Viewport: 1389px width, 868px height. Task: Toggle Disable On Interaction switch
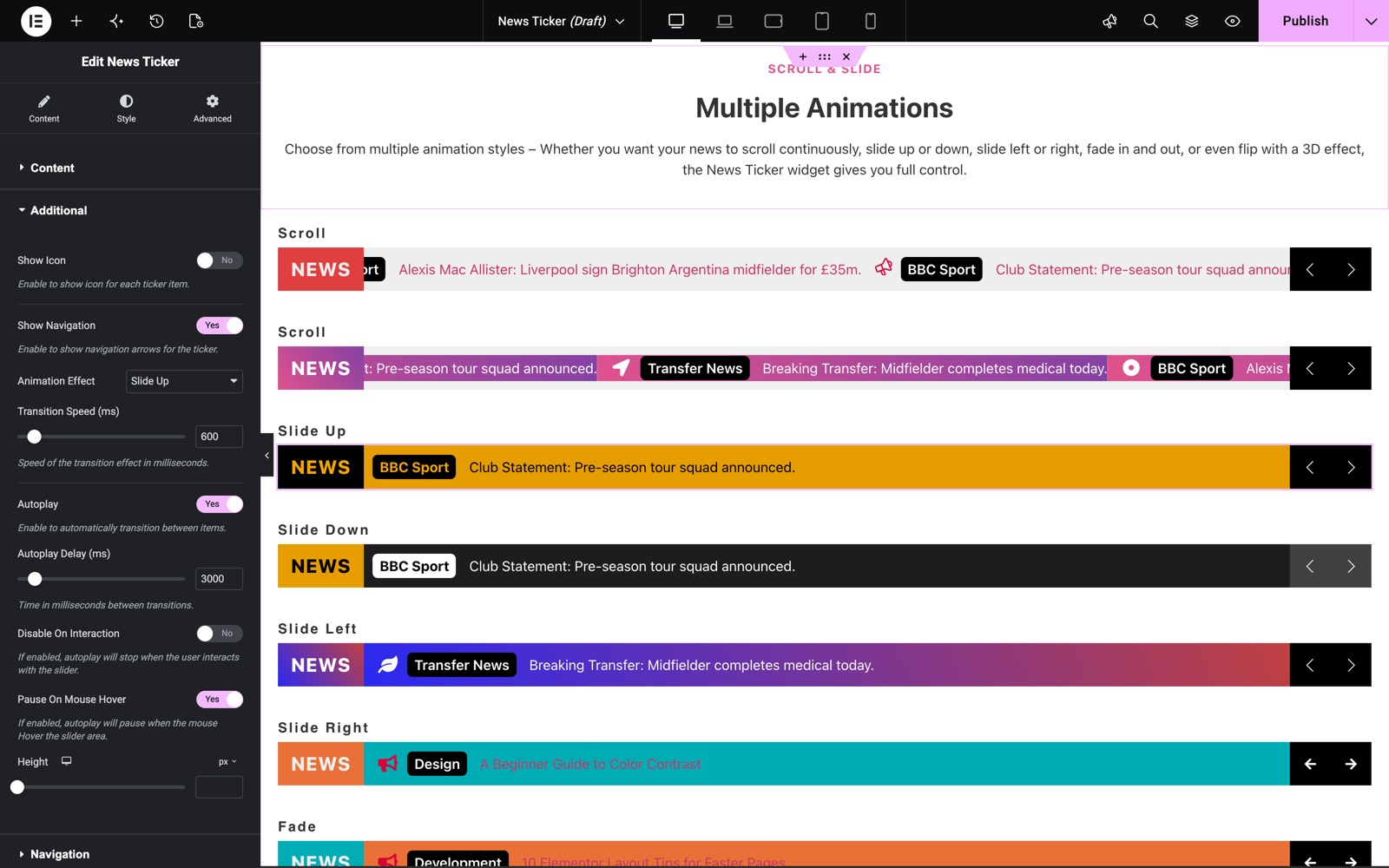(220, 634)
